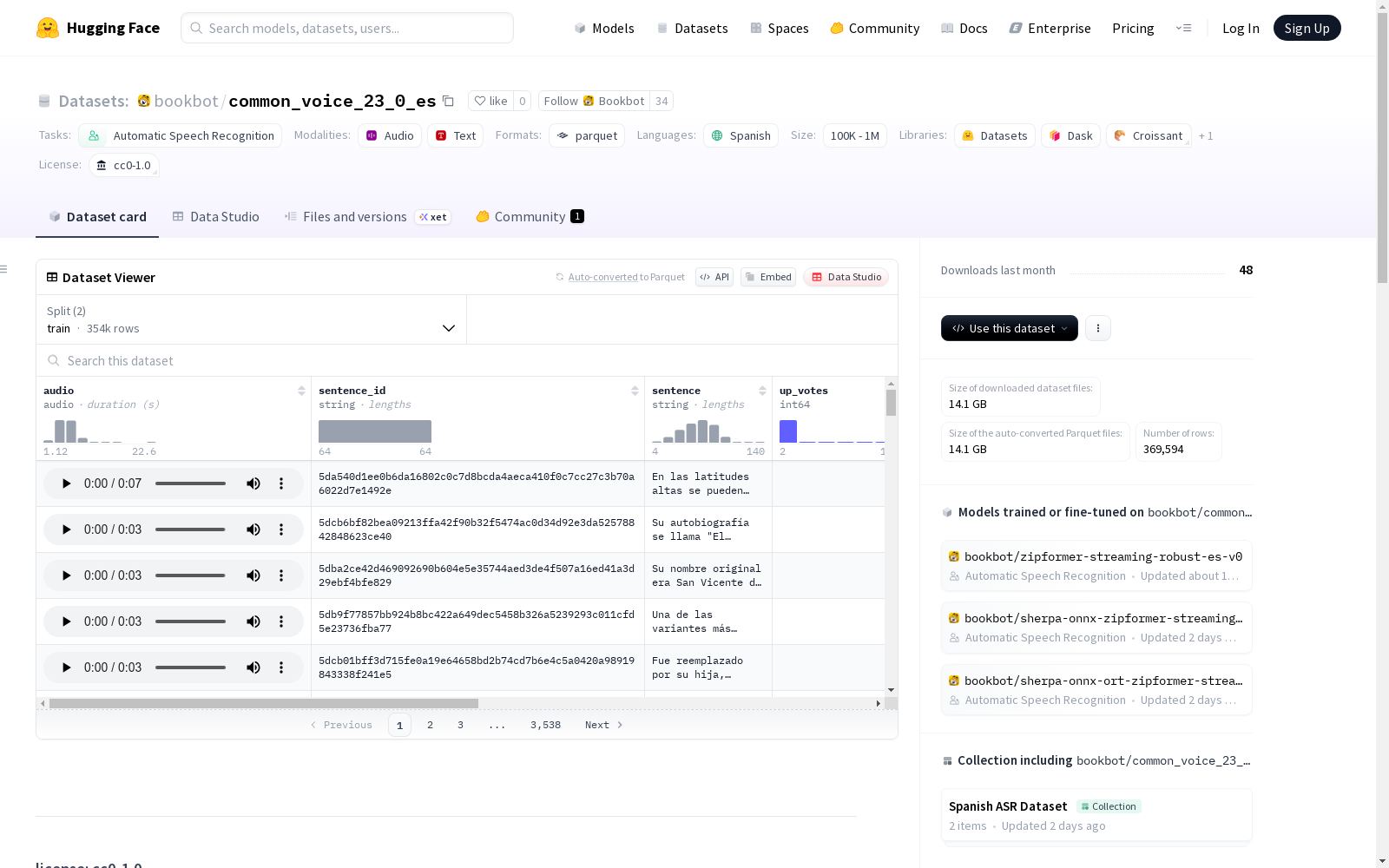
Task: Seek in the 'Su autobiografía' audio progress bar
Action: [190, 529]
